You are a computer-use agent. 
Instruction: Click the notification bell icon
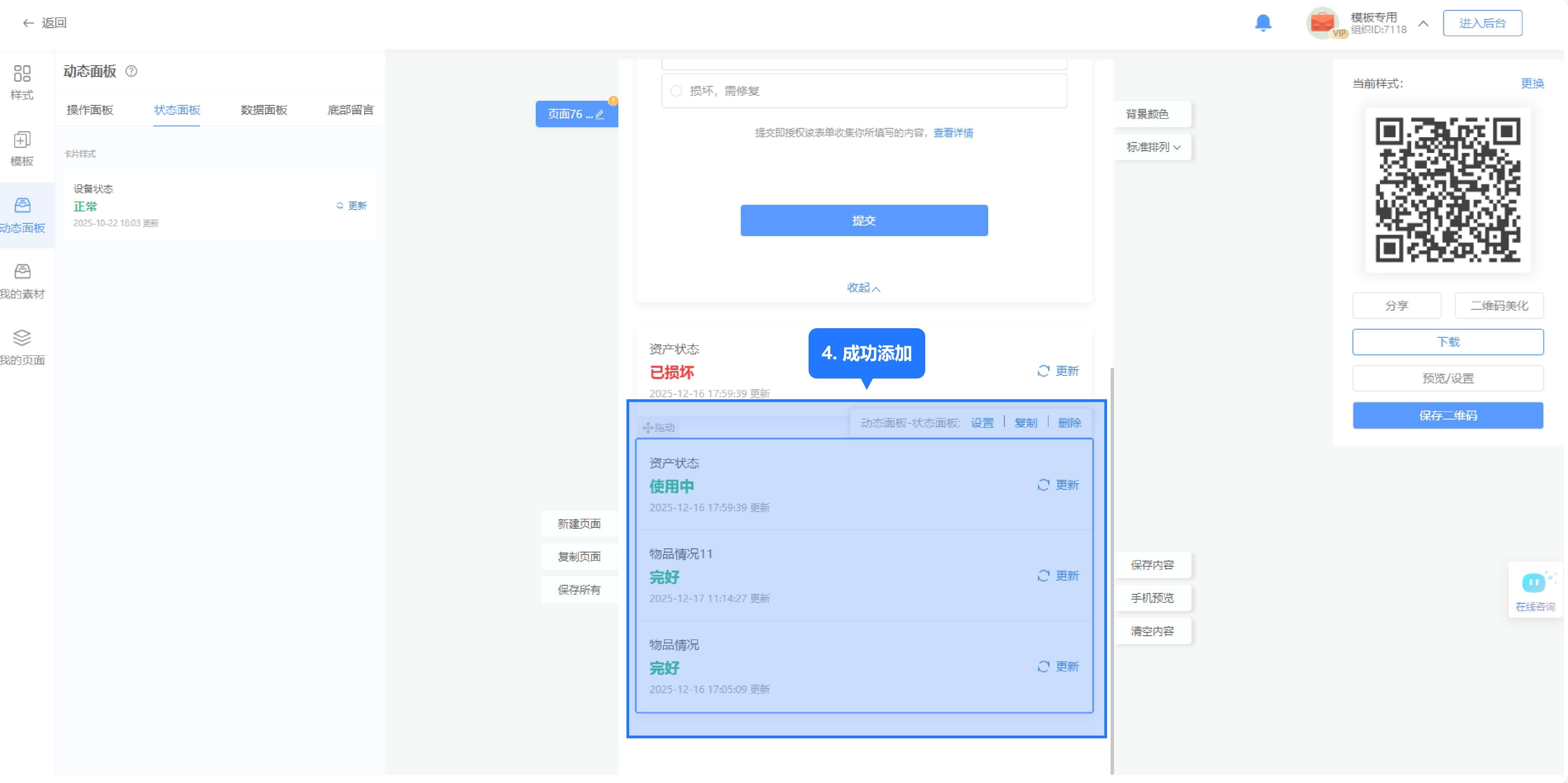(1263, 23)
